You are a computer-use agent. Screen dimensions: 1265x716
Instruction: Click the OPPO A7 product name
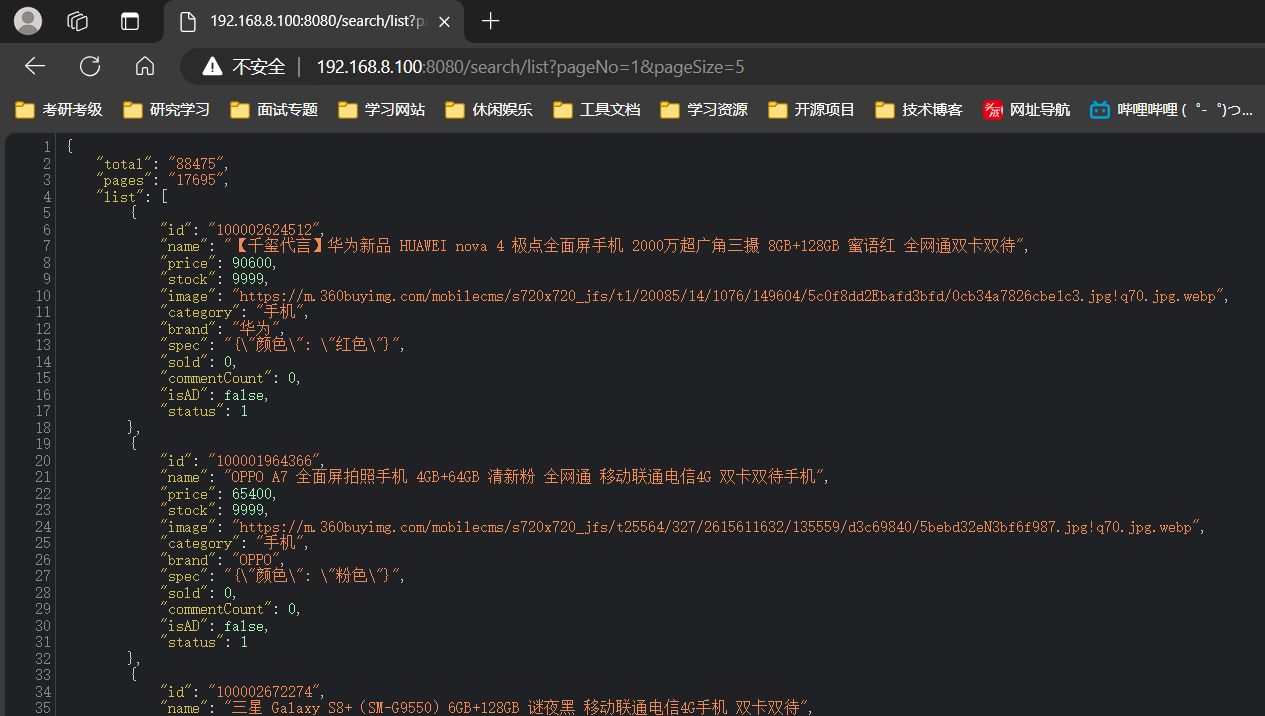tap(526, 477)
